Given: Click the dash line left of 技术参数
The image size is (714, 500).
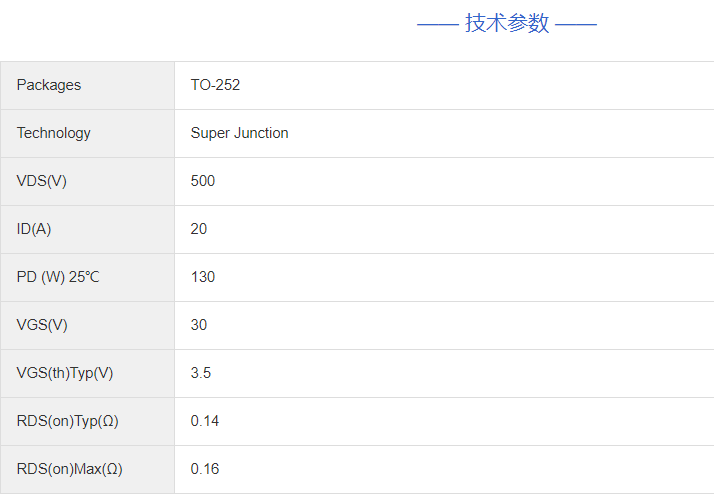Looking at the screenshot, I should coord(437,24).
